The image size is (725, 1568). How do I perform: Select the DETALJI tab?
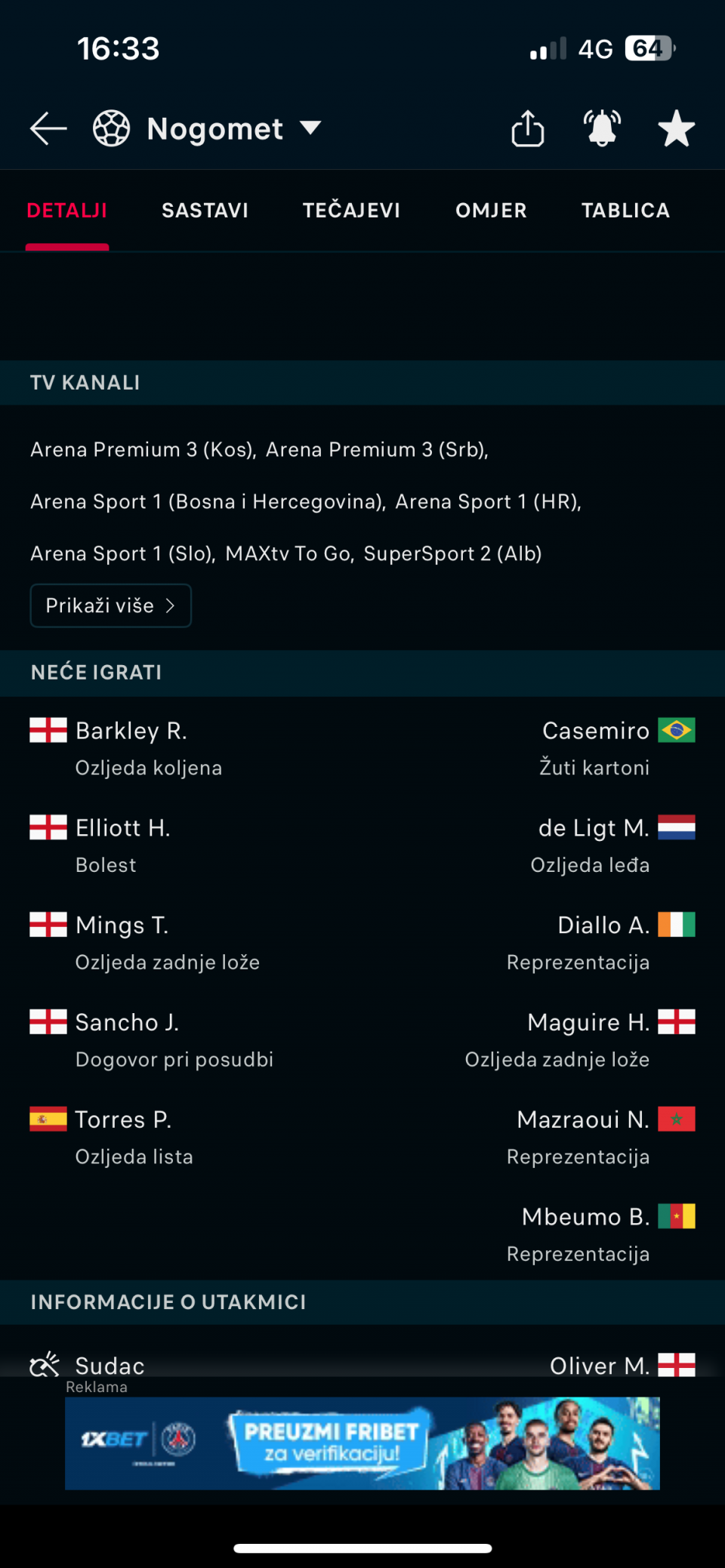[67, 211]
